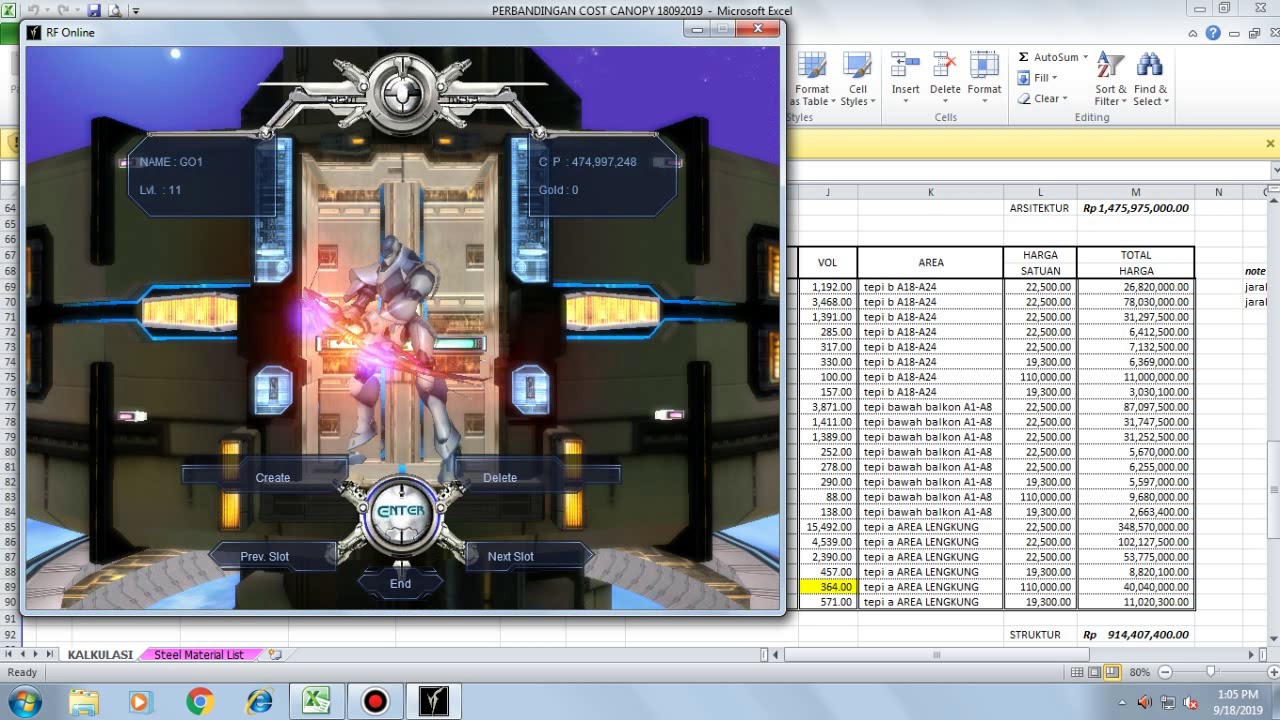Viewport: 1280px width, 720px height.
Task: Click the zoom slider handle
Action: [1210, 673]
